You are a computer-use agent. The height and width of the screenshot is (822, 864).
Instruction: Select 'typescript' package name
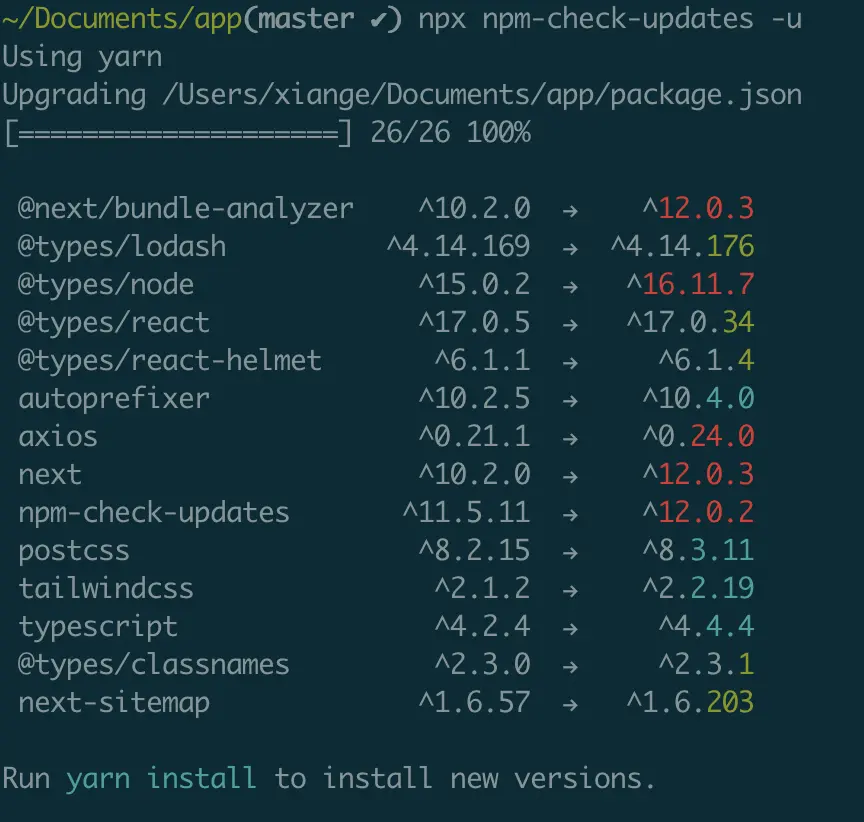click(98, 628)
